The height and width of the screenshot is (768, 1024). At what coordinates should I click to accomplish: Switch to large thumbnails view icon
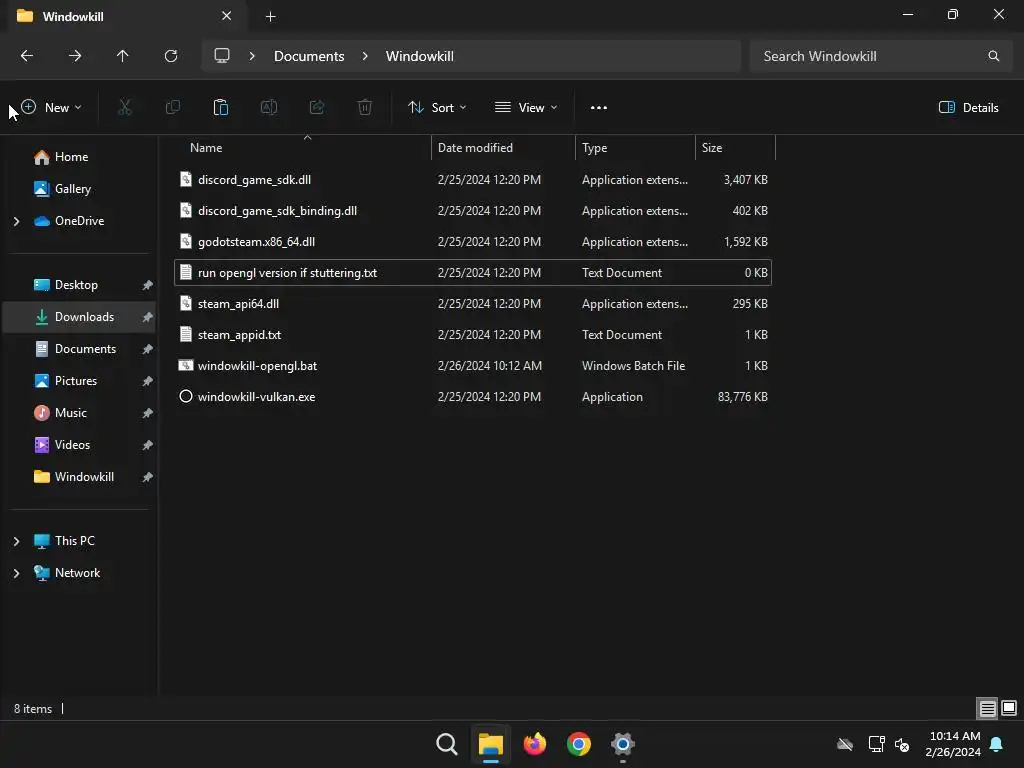[x=1009, y=708]
